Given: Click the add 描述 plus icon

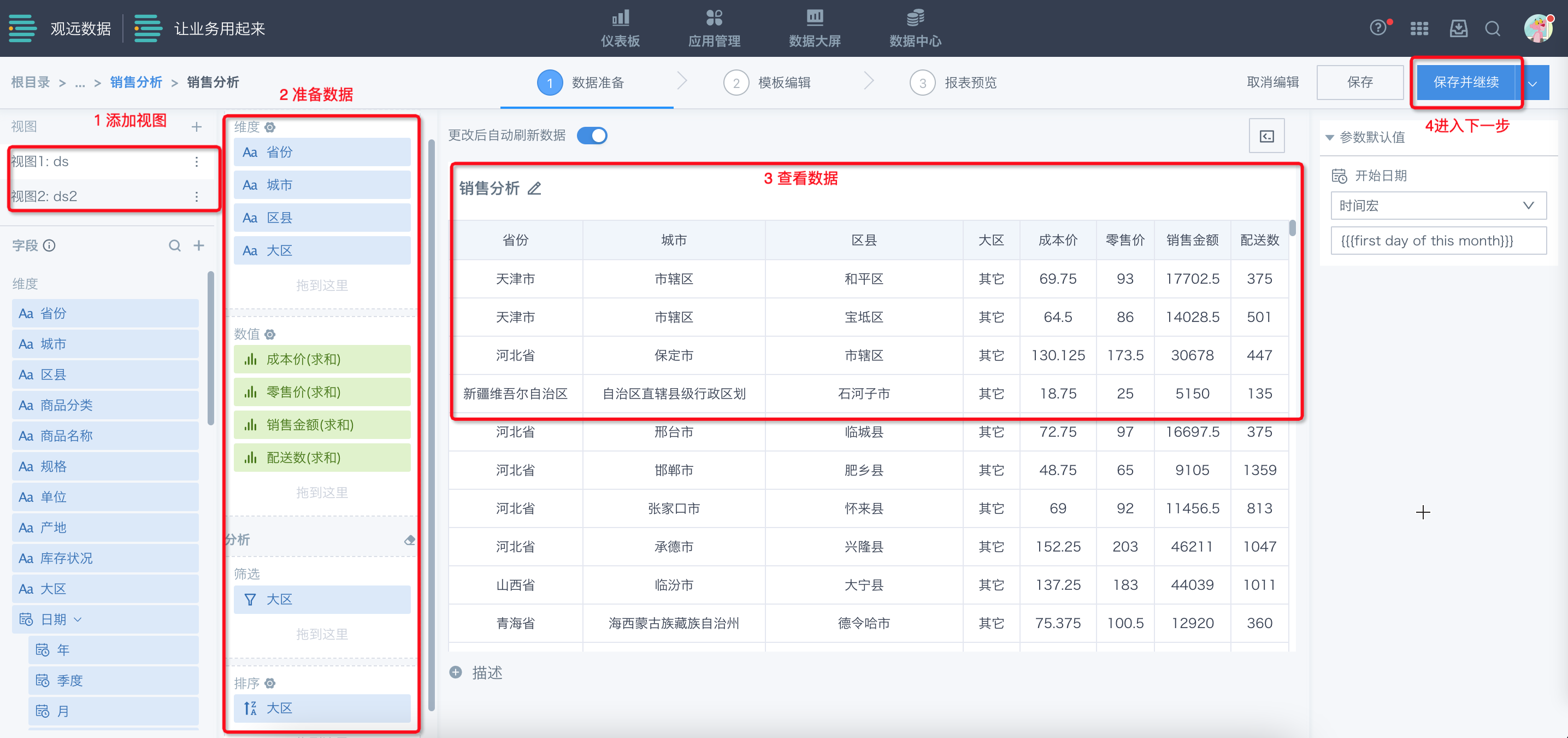Looking at the screenshot, I should pyautogui.click(x=455, y=672).
